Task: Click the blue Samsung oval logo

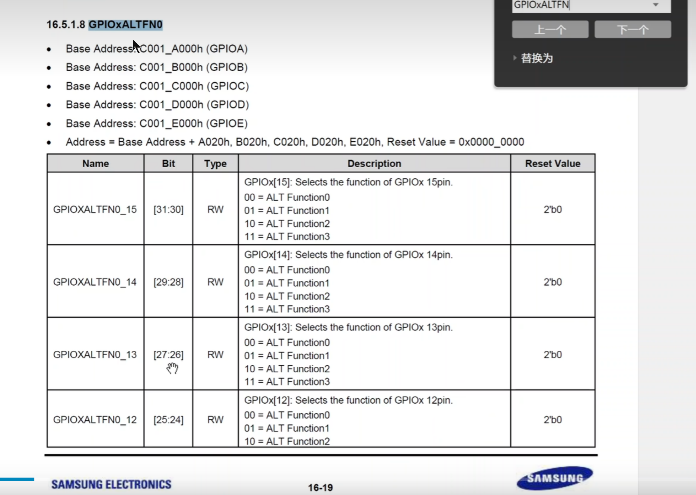Action: coord(555,478)
